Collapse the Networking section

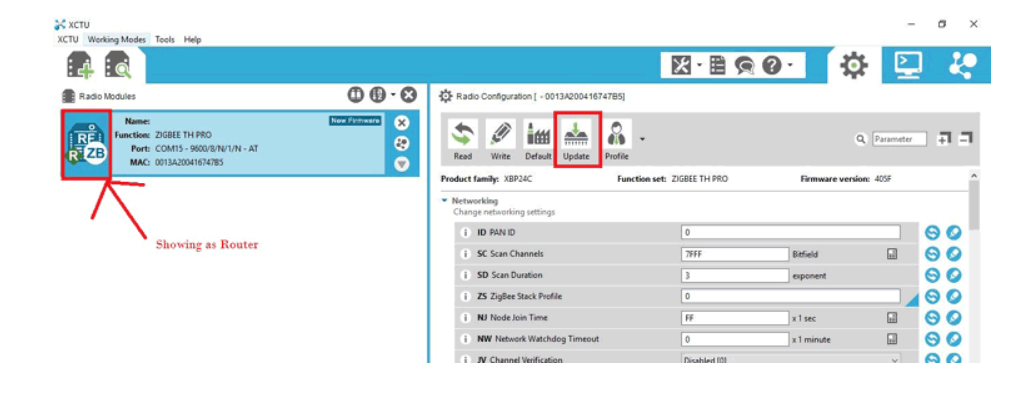tap(444, 201)
